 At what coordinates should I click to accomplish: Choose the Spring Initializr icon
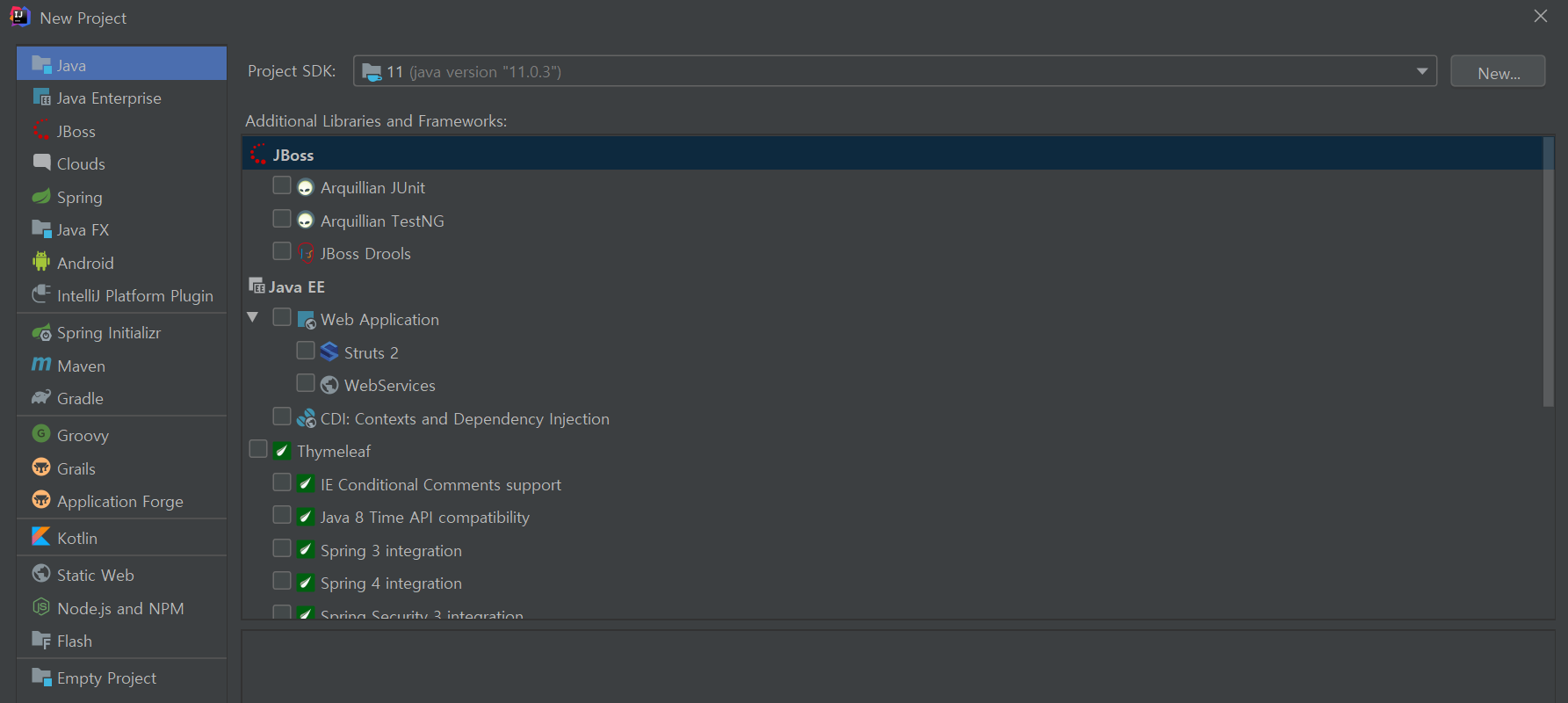(x=41, y=332)
